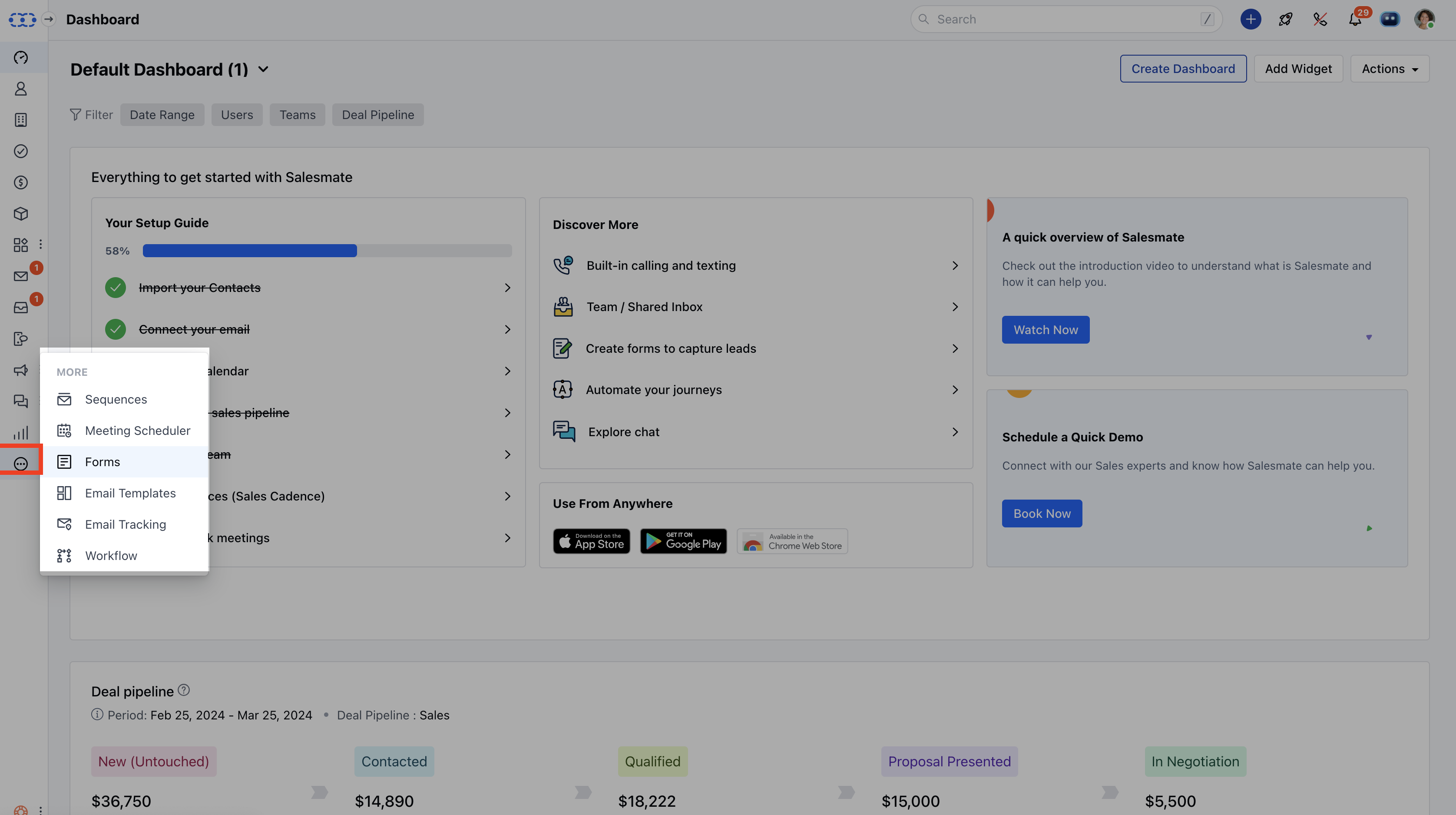Click the In Negotiation stage label

pyautogui.click(x=1195, y=761)
